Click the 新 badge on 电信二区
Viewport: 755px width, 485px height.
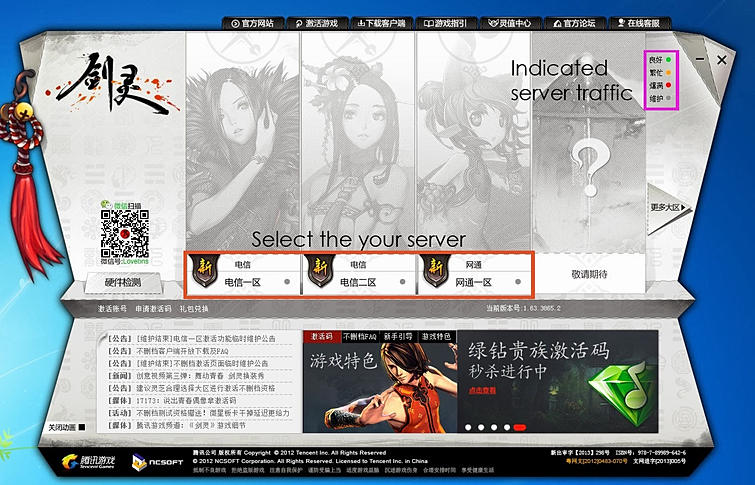coord(321,270)
